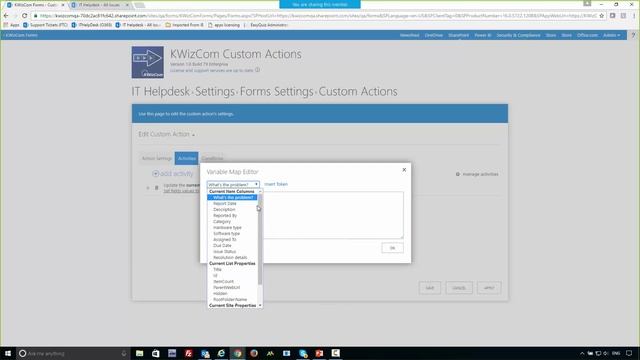Switch to the Activities tab
Viewport: 640px width, 360px height.
[x=187, y=158]
